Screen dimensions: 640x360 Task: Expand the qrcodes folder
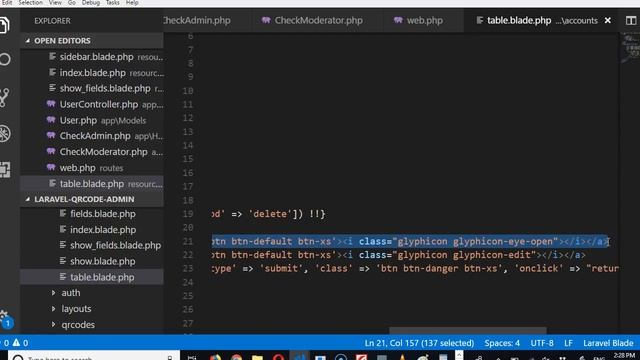(92, 324)
